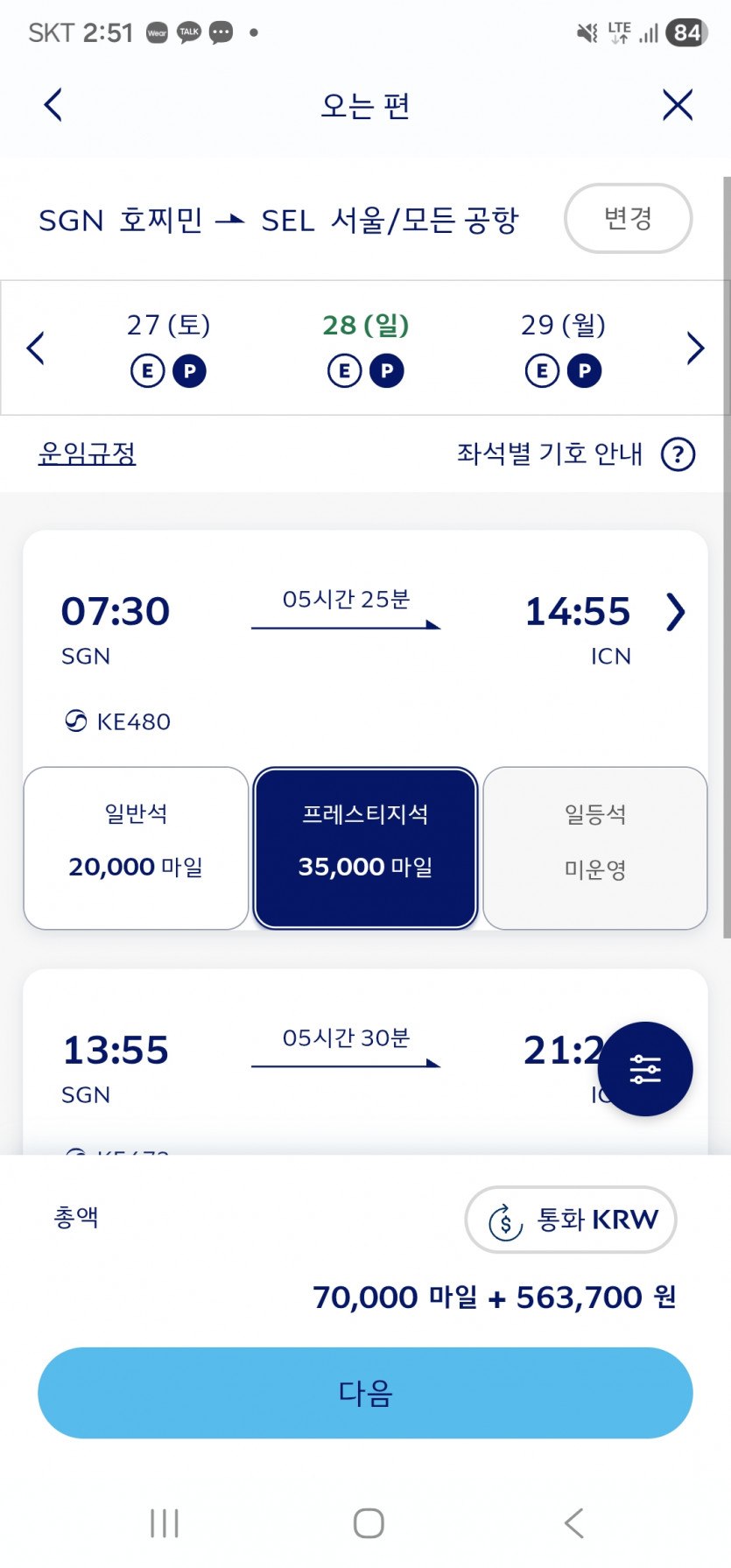
Task: Tap the 변경 route change button
Action: pos(628,218)
